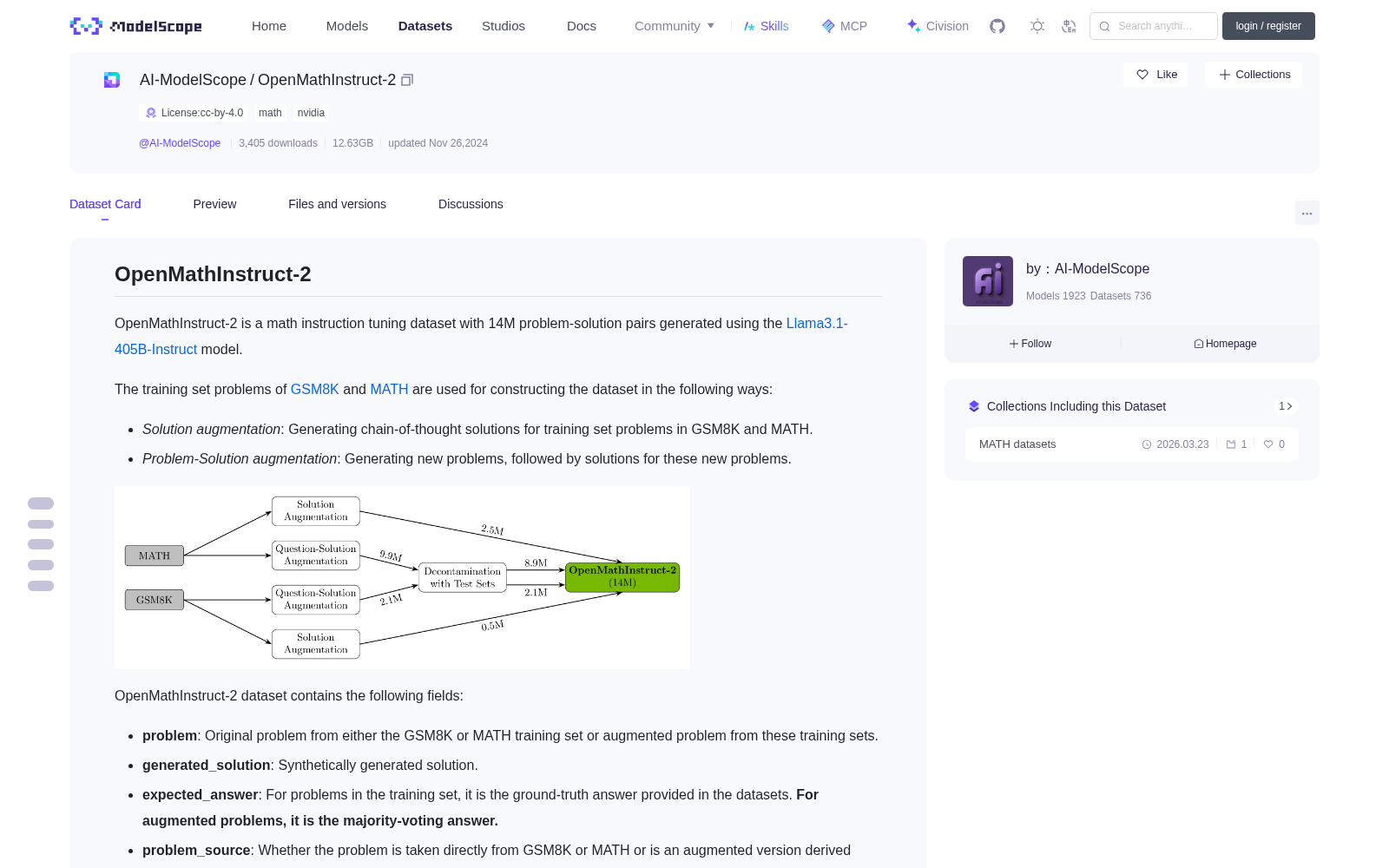
Task: Copy the dataset name using the copy icon
Action: (407, 80)
